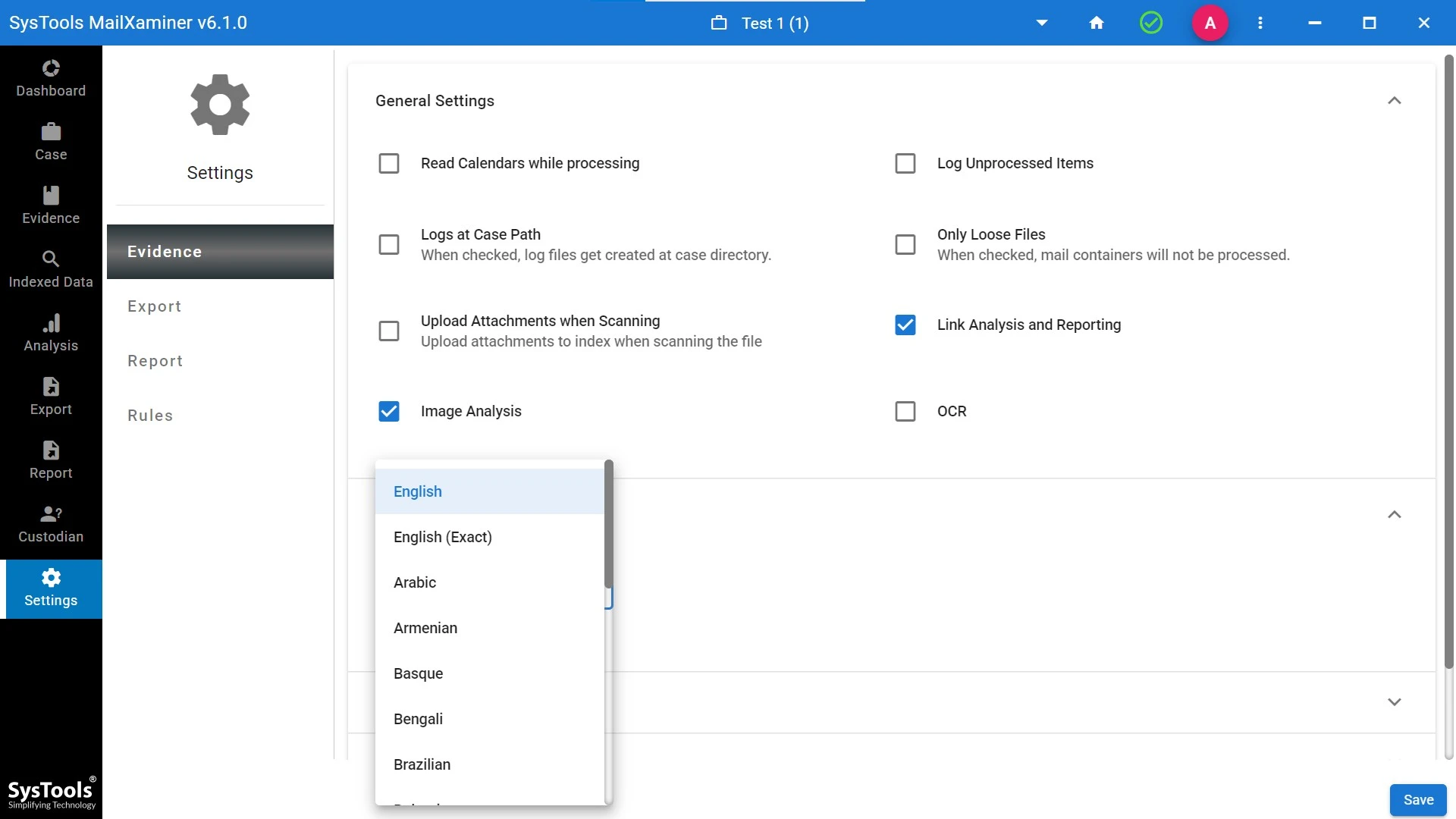Screen dimensions: 1456x819
Task: Open Report in the black sidebar
Action: point(51,460)
